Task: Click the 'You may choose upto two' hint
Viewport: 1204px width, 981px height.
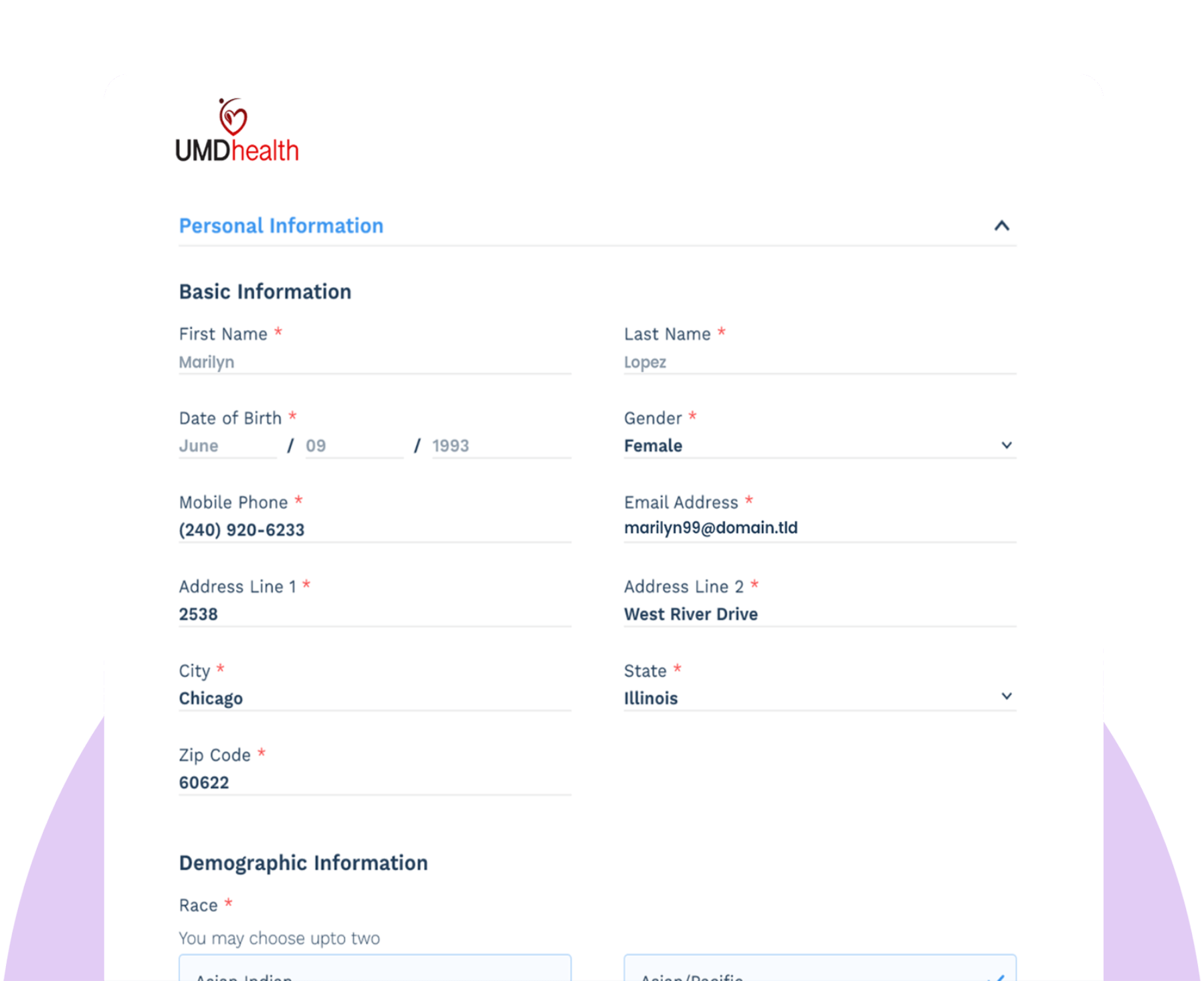Action: [x=279, y=938]
